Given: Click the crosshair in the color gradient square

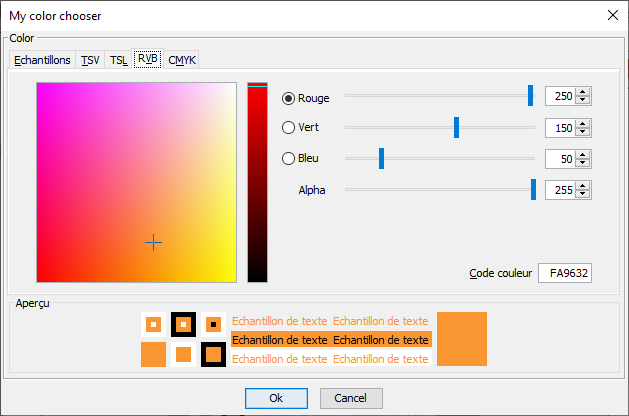Looking at the screenshot, I should pyautogui.click(x=153, y=242).
